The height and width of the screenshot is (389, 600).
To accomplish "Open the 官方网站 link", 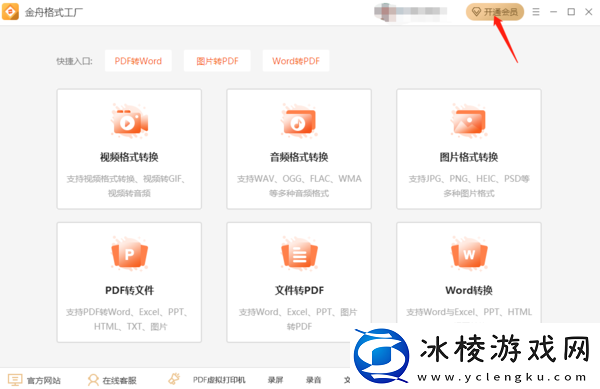I will click(x=44, y=380).
